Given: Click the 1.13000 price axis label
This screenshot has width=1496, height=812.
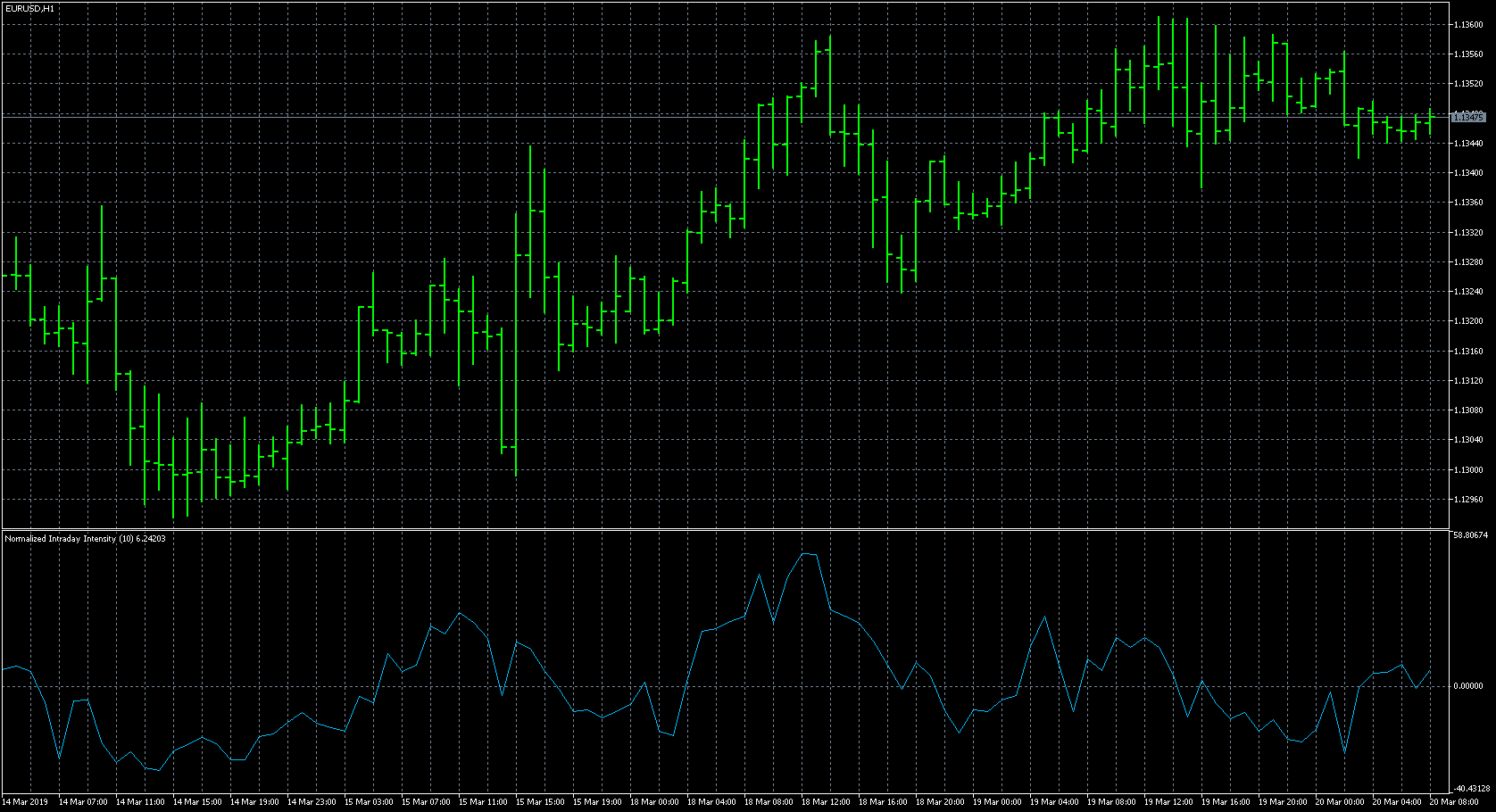Looking at the screenshot, I should [x=1468, y=470].
